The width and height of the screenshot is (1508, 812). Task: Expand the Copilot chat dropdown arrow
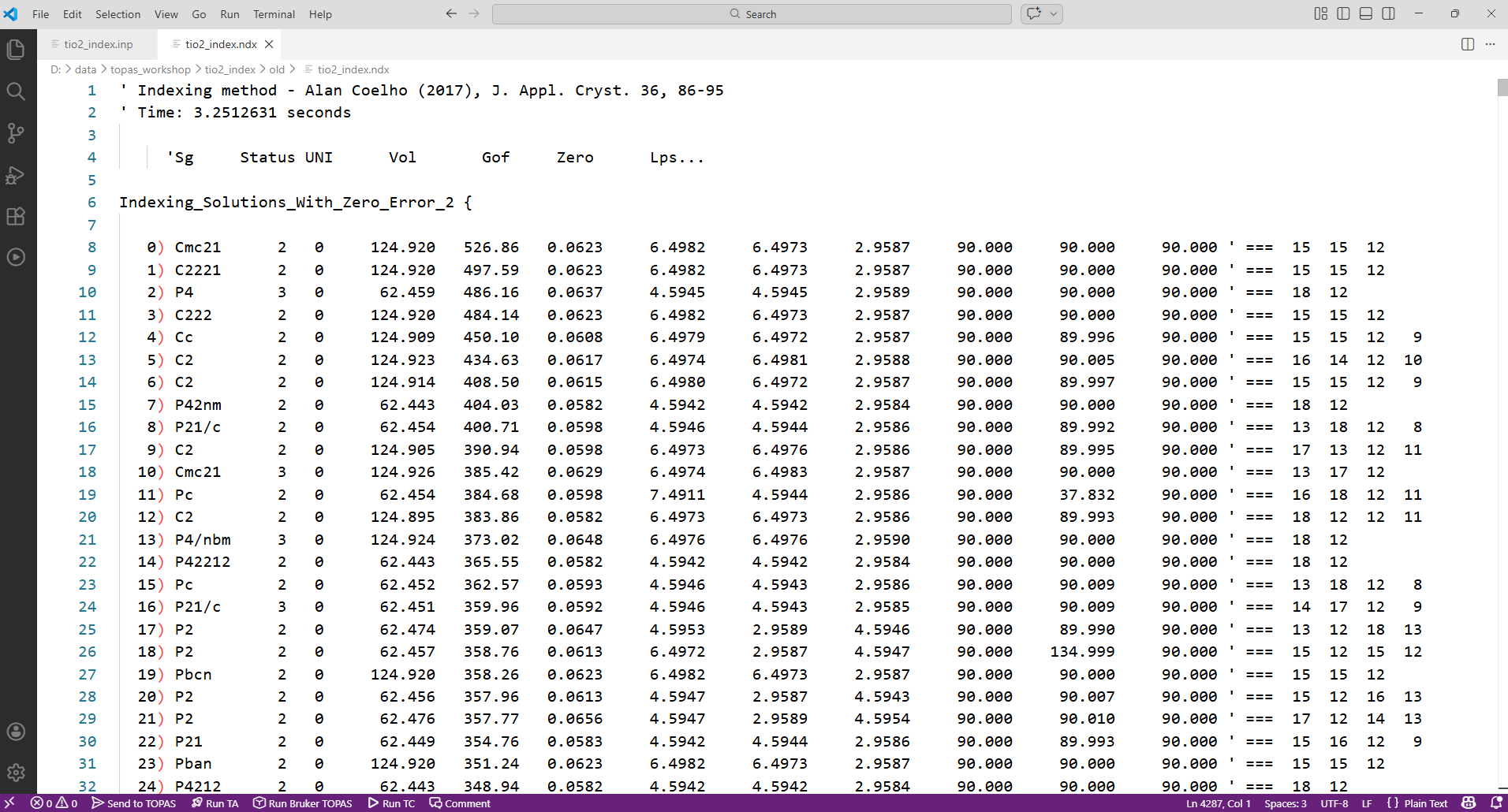[1054, 13]
